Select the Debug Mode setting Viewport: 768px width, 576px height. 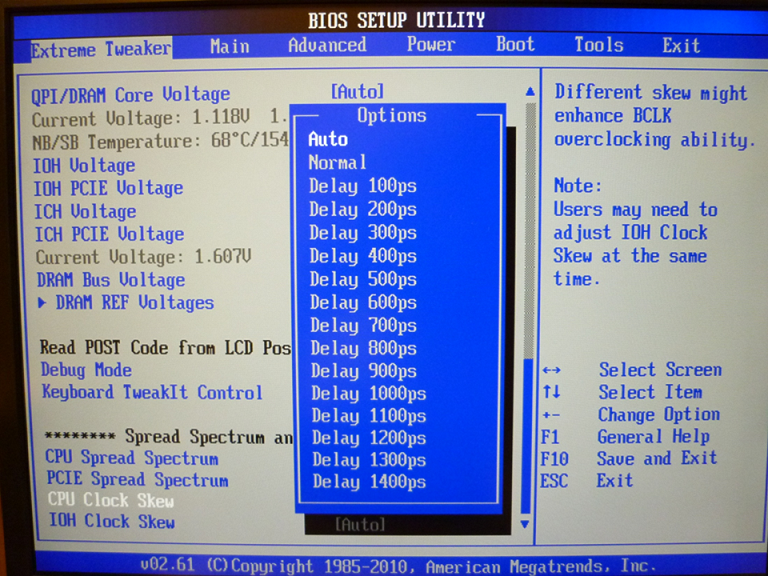pyautogui.click(x=86, y=370)
